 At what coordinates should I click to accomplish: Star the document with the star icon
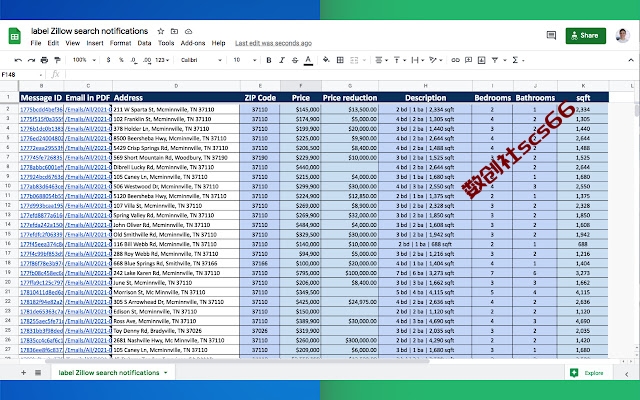(x=161, y=31)
